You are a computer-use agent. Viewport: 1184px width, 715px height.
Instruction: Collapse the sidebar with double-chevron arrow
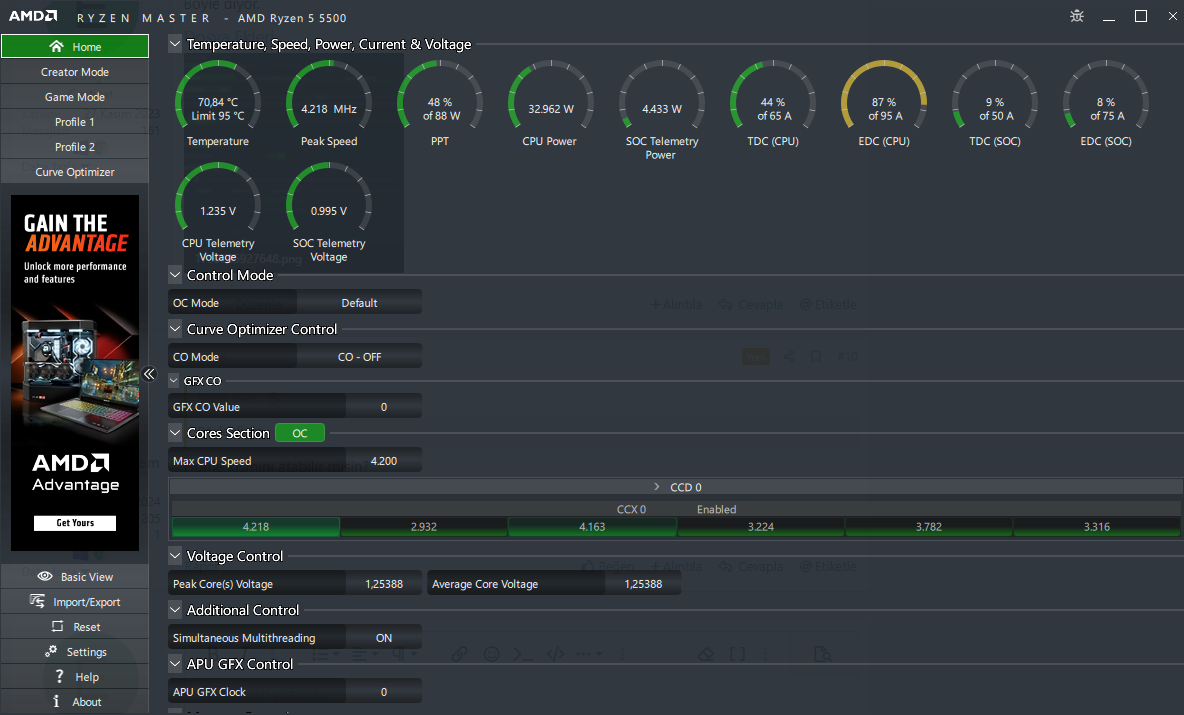pos(150,374)
